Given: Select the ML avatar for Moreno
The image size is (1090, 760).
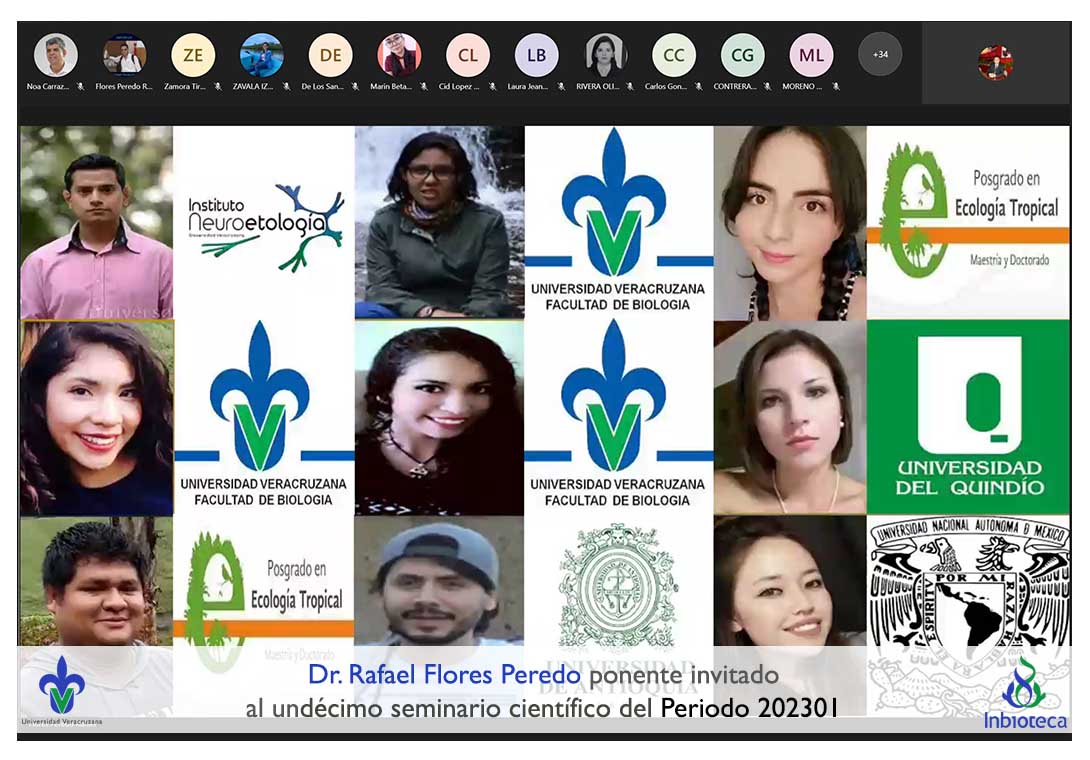Looking at the screenshot, I should pos(811,56).
